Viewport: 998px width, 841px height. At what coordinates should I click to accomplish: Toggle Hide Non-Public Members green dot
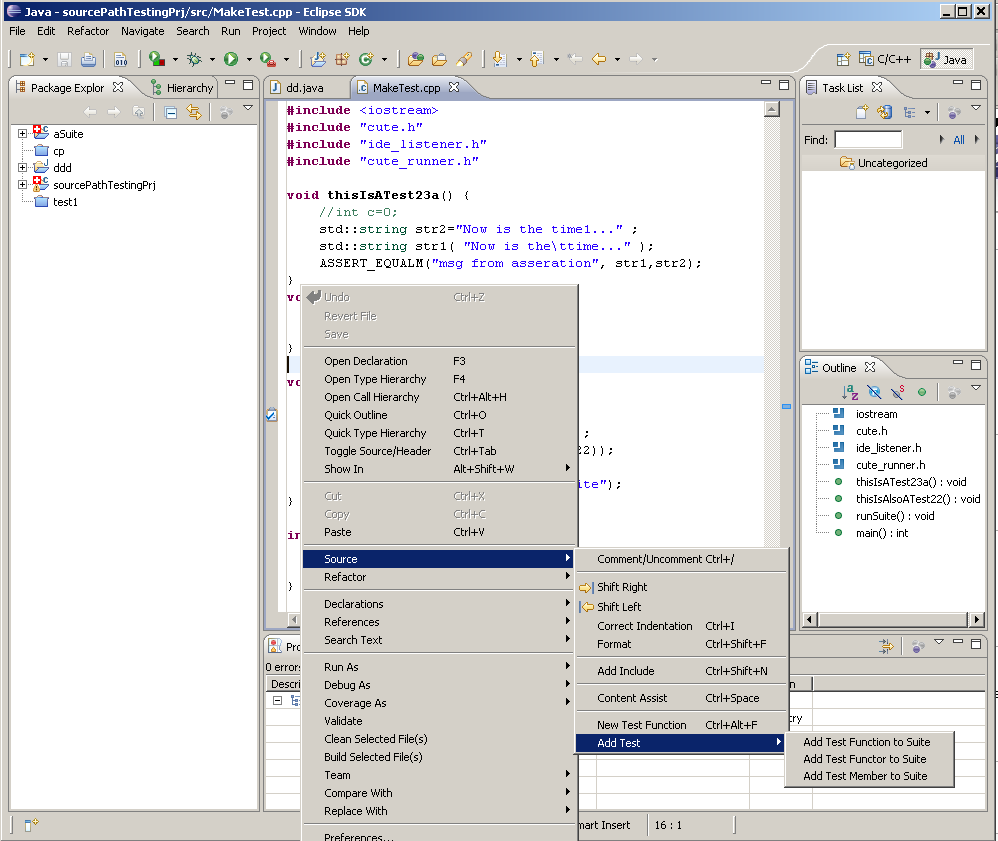[x=922, y=392]
